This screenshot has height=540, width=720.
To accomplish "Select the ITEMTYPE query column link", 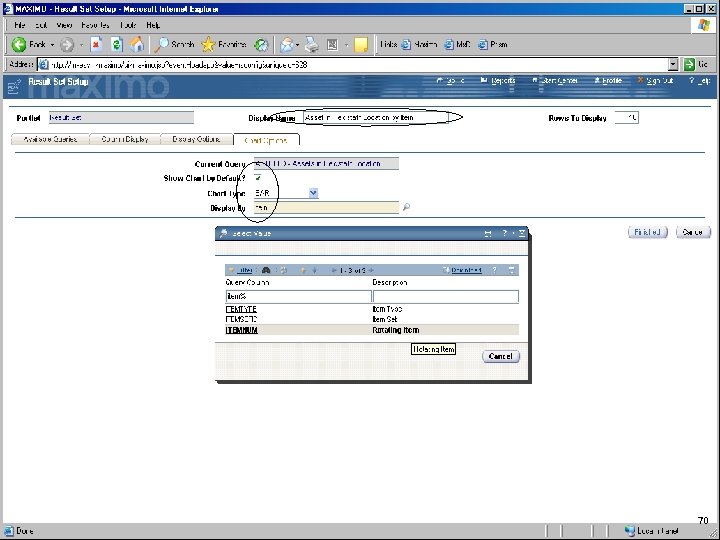I will point(241,309).
